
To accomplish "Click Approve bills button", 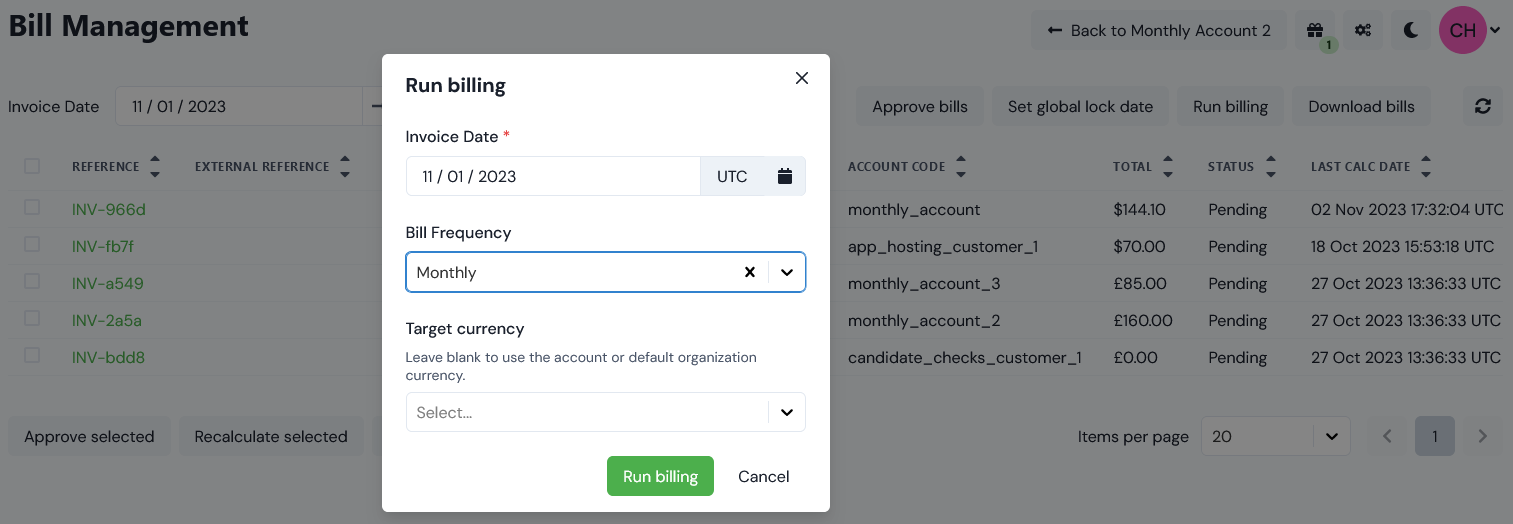I will click(x=920, y=106).
